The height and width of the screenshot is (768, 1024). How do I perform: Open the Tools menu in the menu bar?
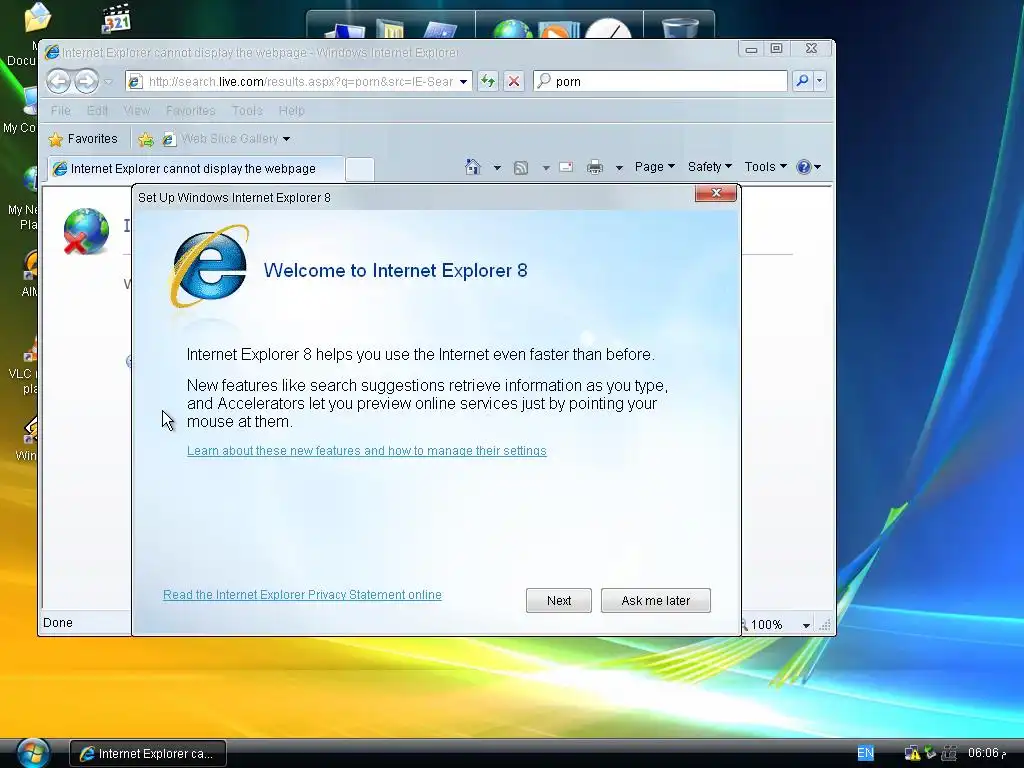pyautogui.click(x=247, y=110)
